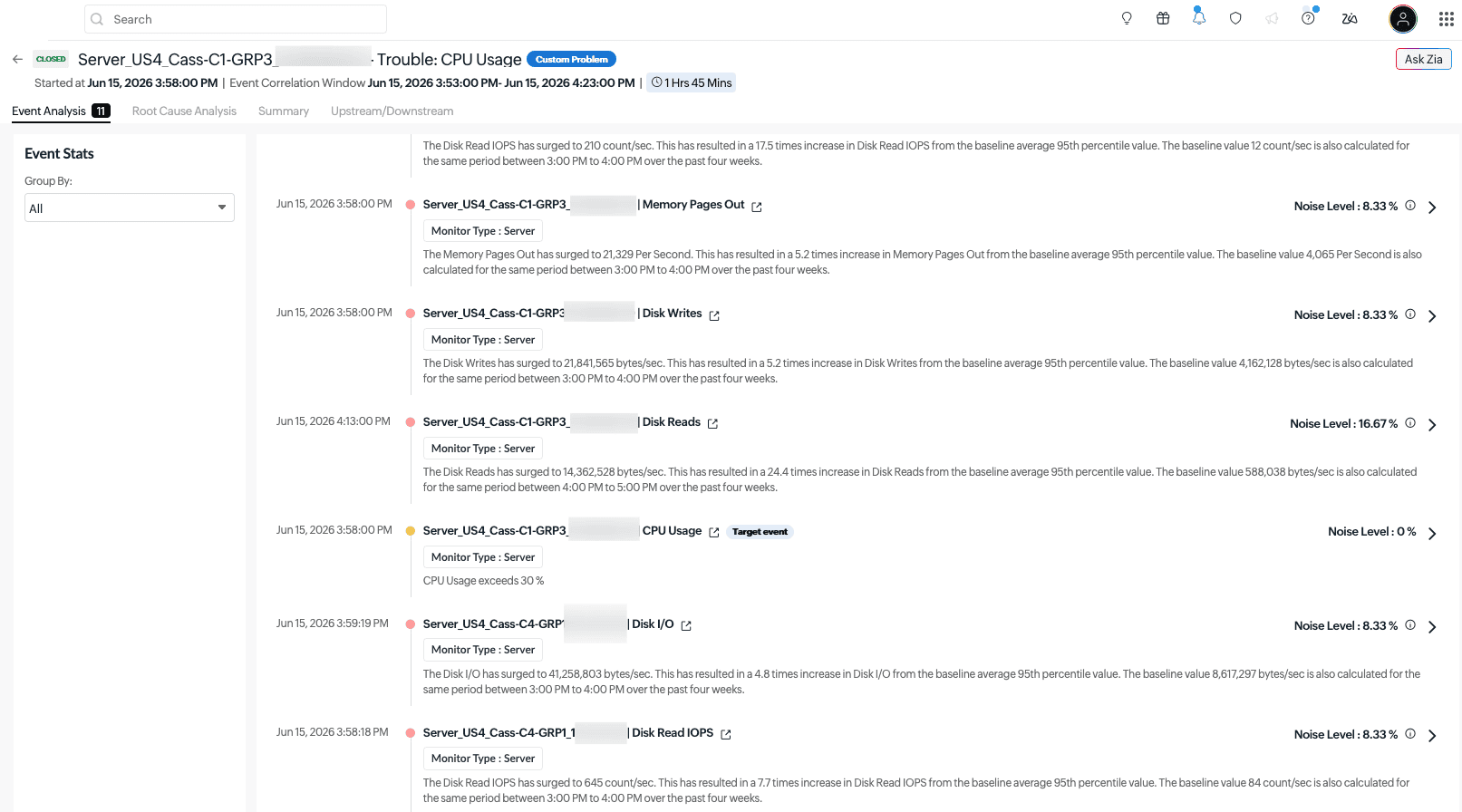
Task: Open external link for Disk Reads
Action: click(712, 424)
